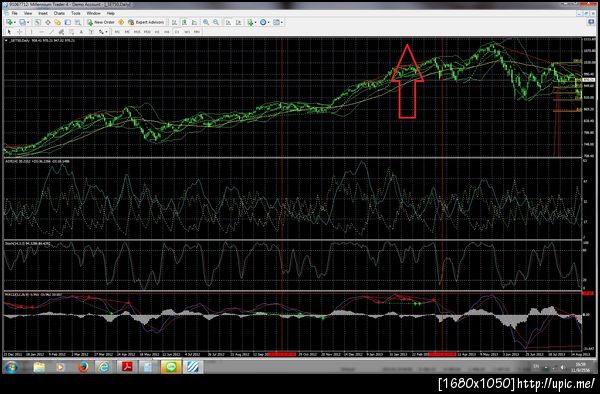
Task: Open Windows Media Player from taskbar
Action: (x=60, y=368)
